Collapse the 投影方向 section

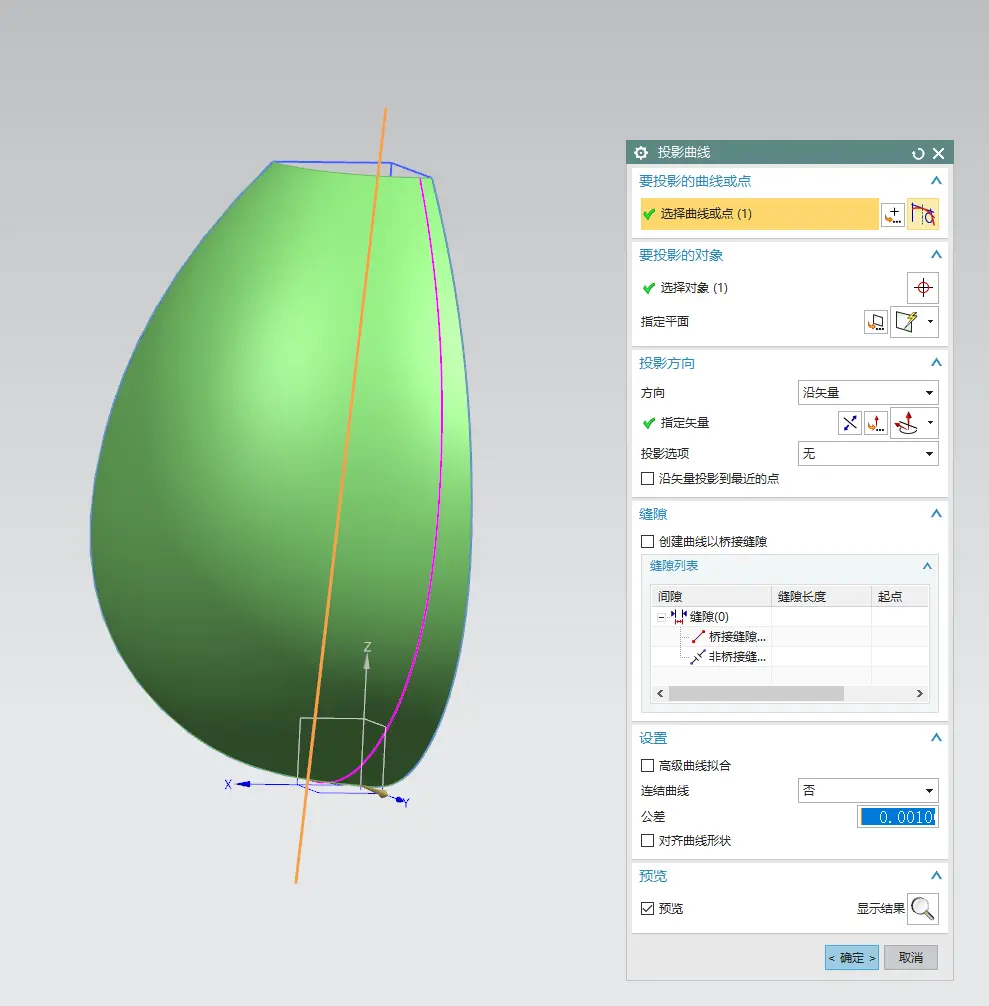tap(936, 362)
